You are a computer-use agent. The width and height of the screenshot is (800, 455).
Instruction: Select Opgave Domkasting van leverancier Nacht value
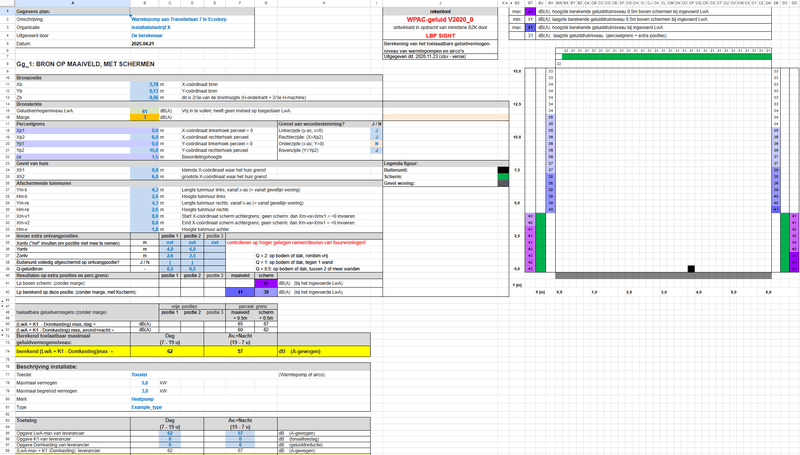240,445
